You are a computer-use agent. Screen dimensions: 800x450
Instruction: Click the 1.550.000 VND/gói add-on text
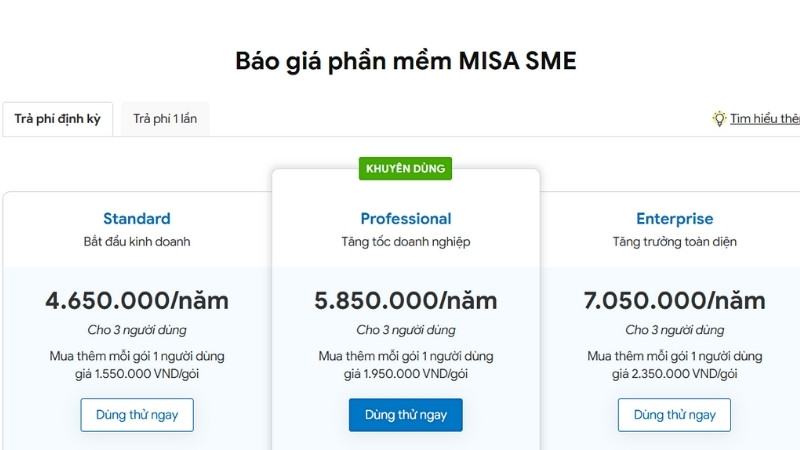coord(137,374)
